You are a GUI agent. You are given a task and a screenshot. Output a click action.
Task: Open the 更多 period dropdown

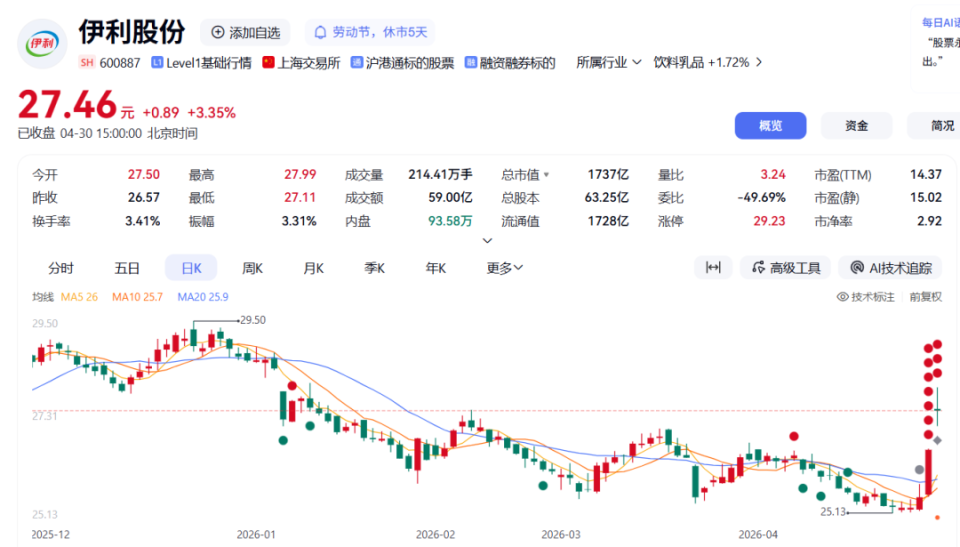click(x=504, y=268)
